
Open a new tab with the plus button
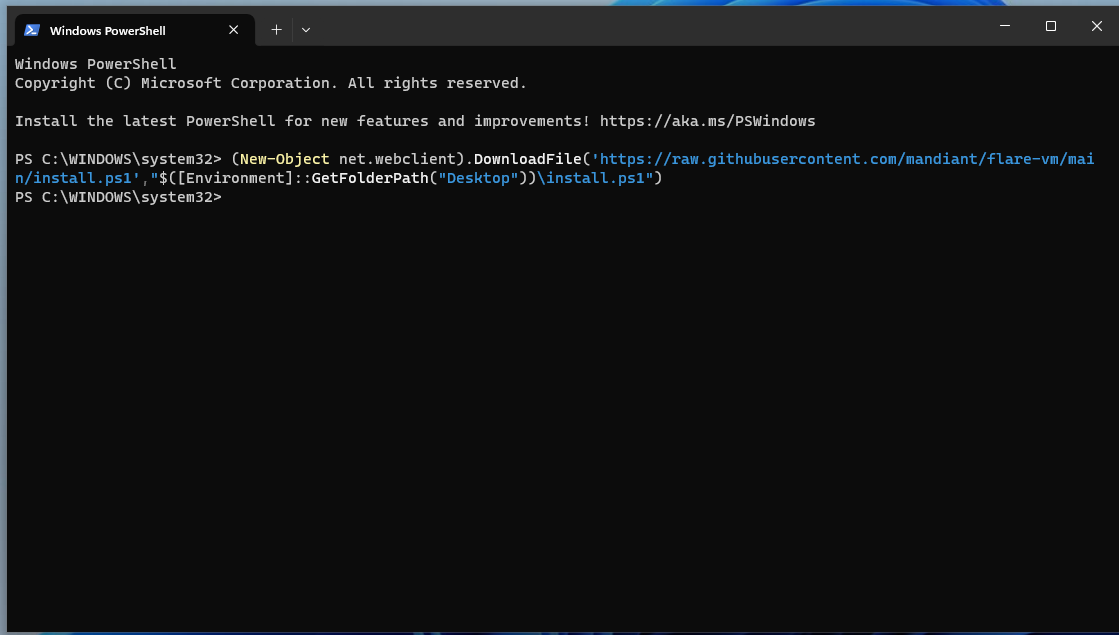(x=276, y=30)
